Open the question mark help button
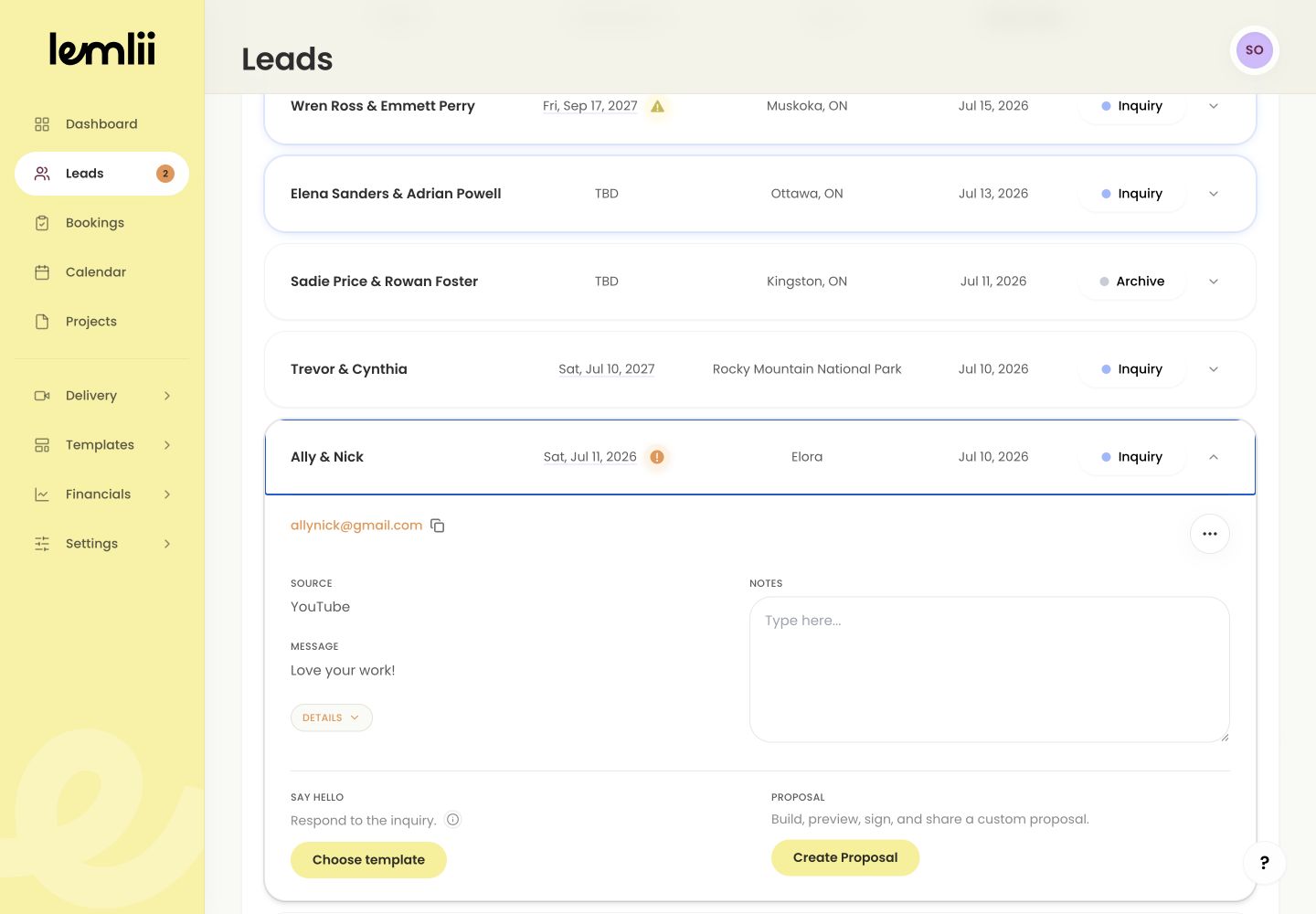1316x914 pixels. point(1265,863)
